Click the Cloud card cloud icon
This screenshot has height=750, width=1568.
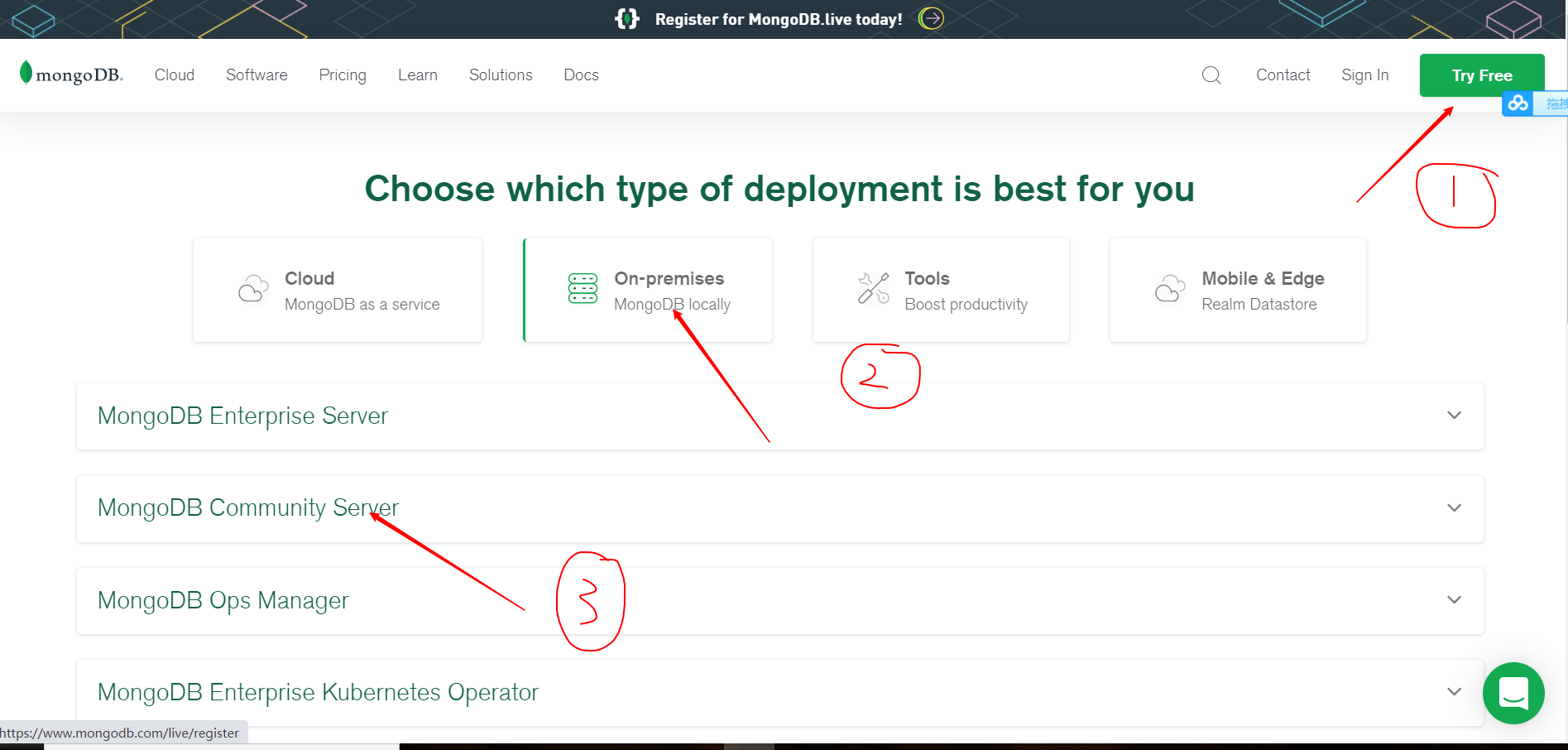(253, 289)
